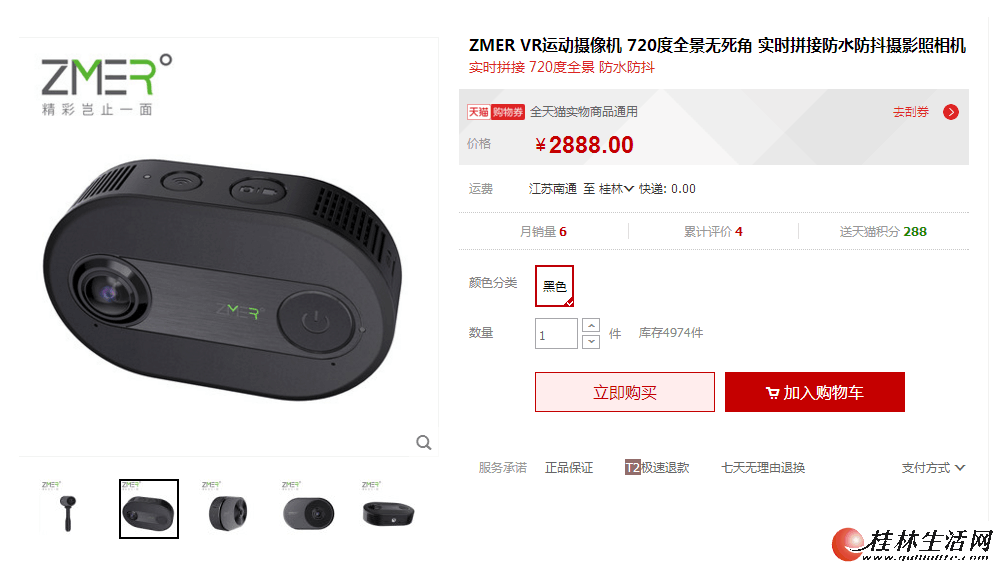Expand the 支付方式 payment methods dropdown
The height and width of the screenshot is (567, 995).
(x=933, y=468)
